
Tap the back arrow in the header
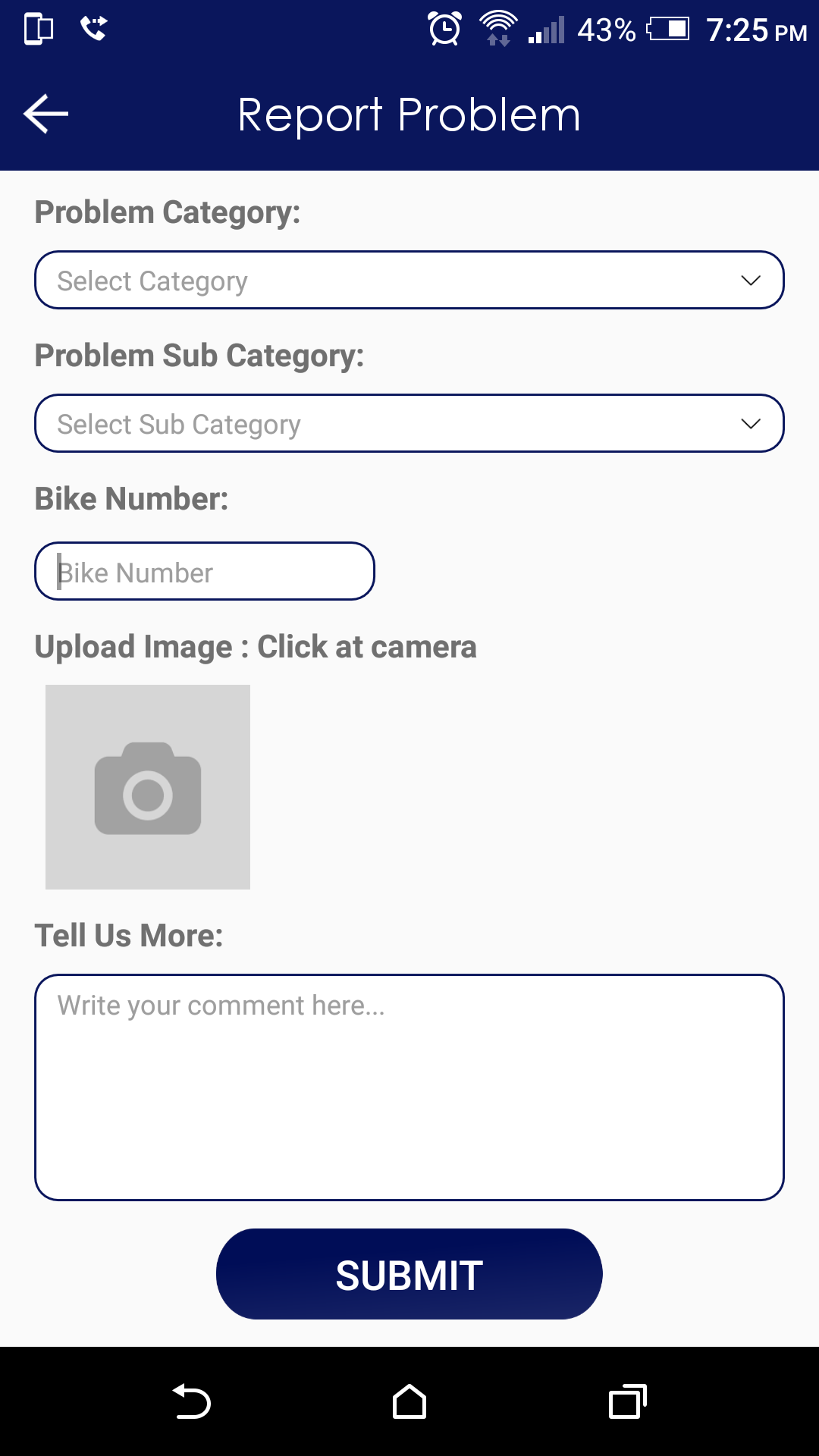pos(46,115)
